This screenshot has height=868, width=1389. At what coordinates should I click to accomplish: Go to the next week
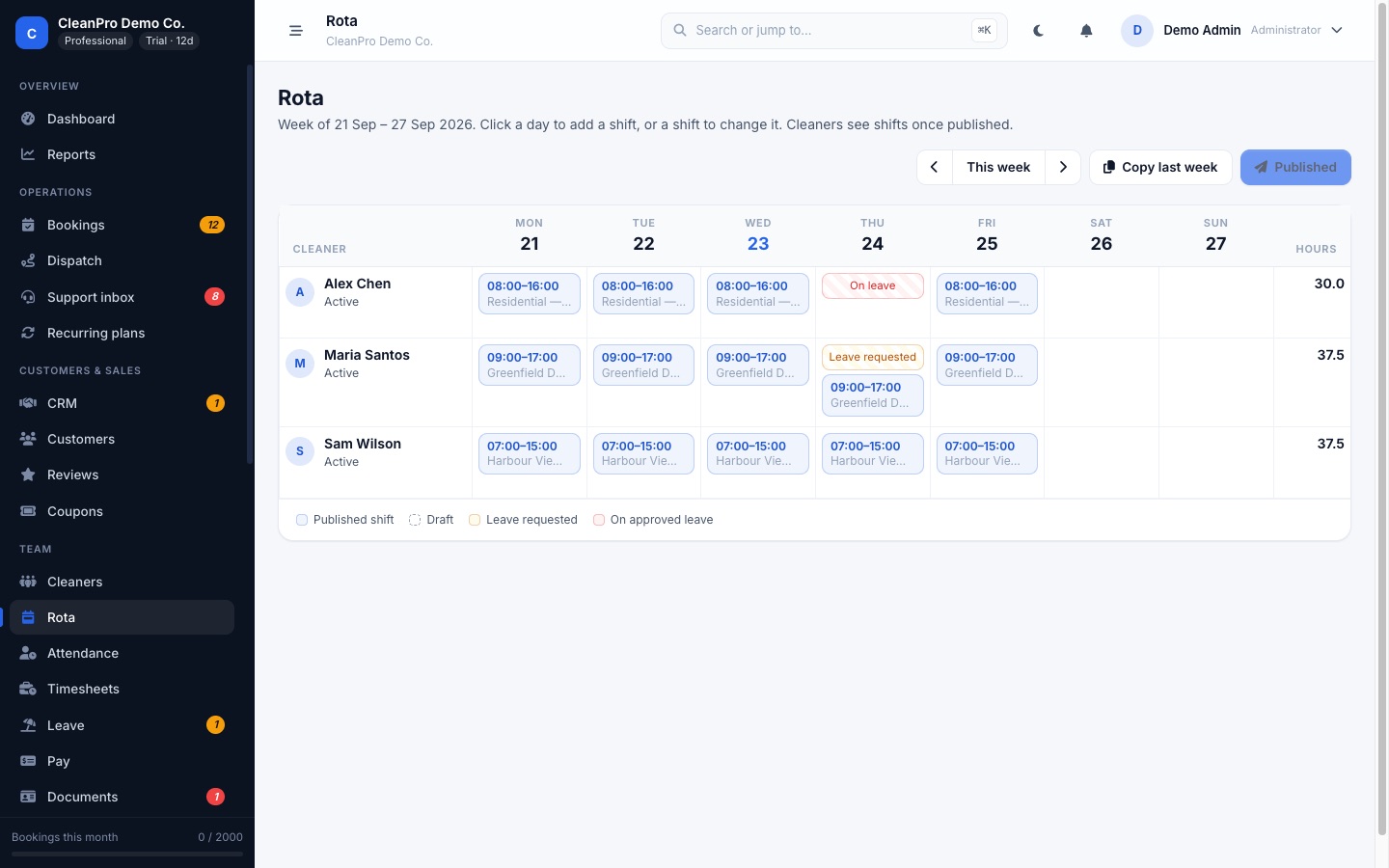(x=1063, y=167)
